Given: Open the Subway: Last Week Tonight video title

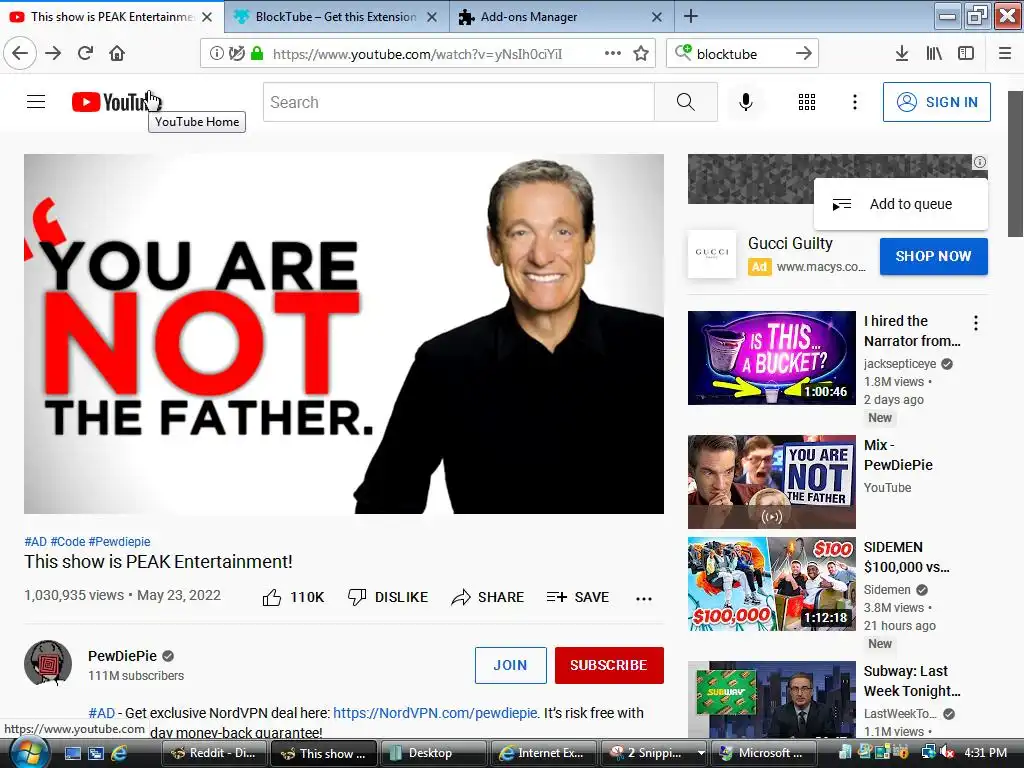Looking at the screenshot, I should tap(912, 681).
